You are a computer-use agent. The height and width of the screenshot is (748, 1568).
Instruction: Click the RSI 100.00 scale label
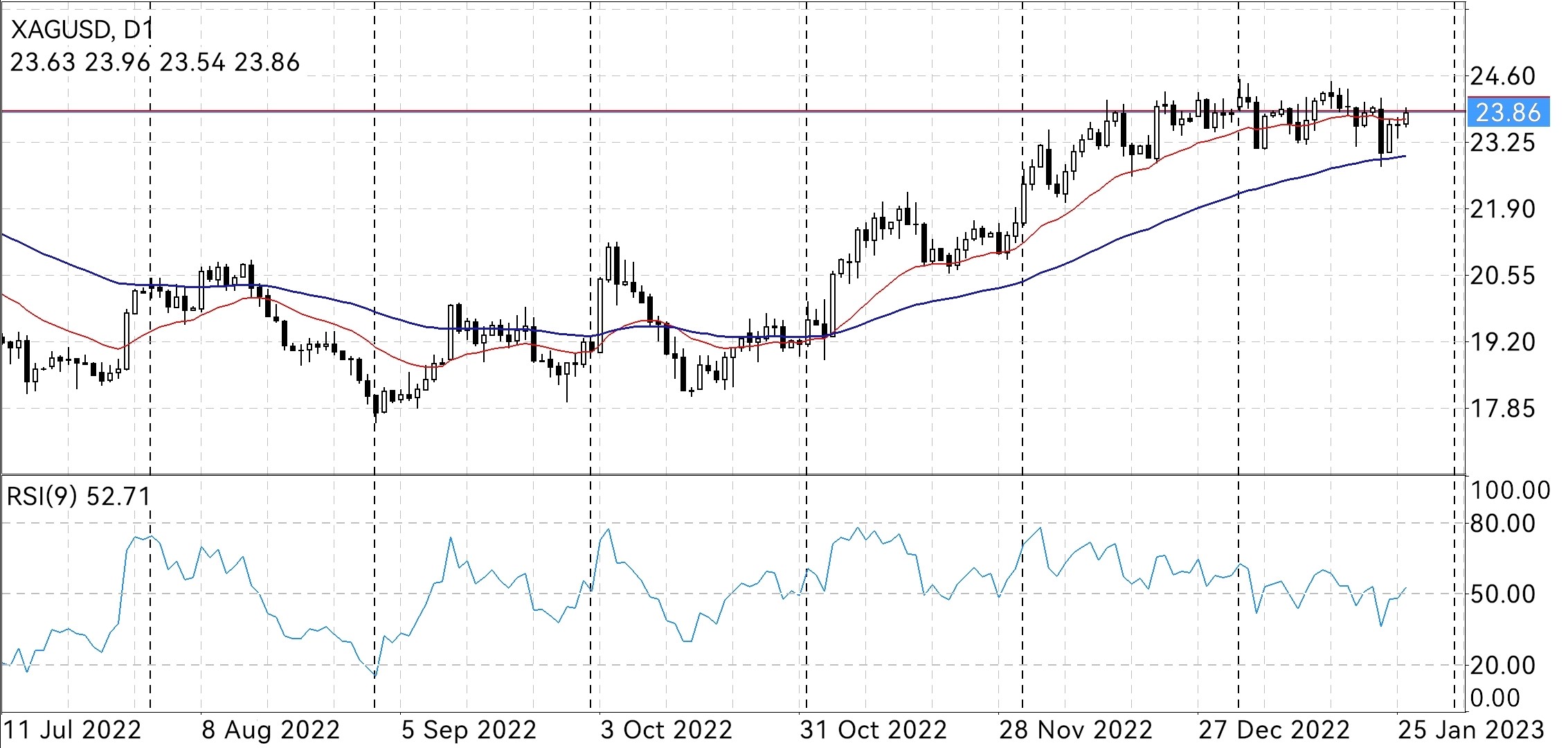coord(1510,490)
